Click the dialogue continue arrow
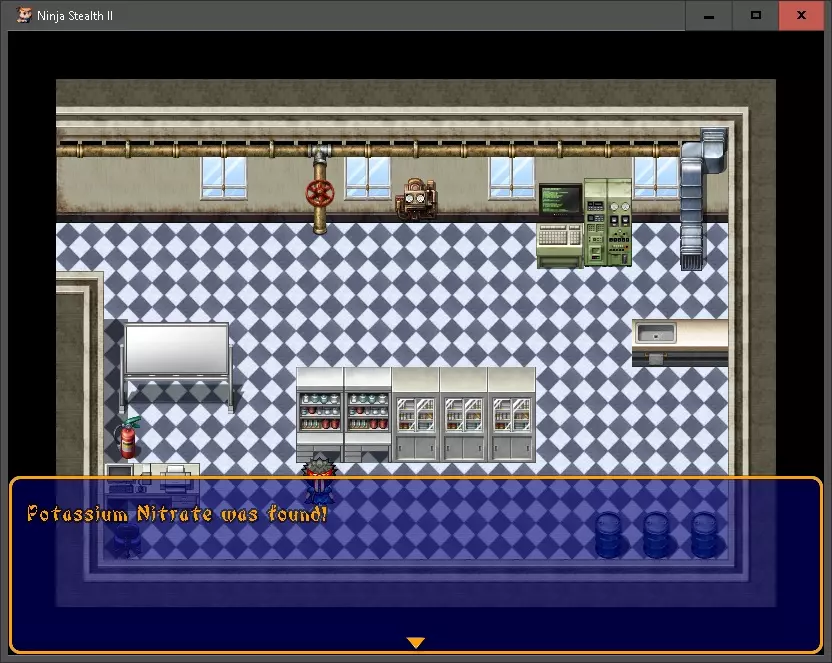This screenshot has width=832, height=663. (x=415, y=642)
